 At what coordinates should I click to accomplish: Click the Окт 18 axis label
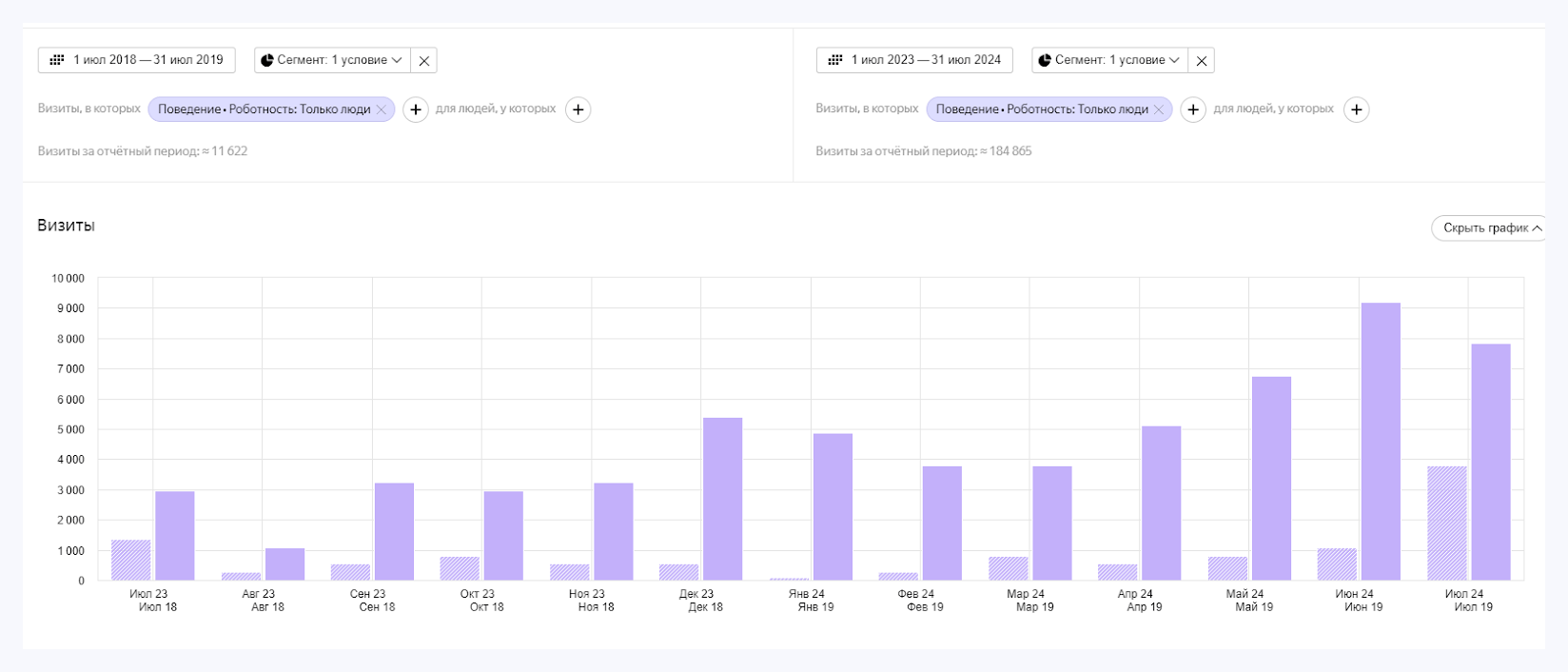(486, 607)
